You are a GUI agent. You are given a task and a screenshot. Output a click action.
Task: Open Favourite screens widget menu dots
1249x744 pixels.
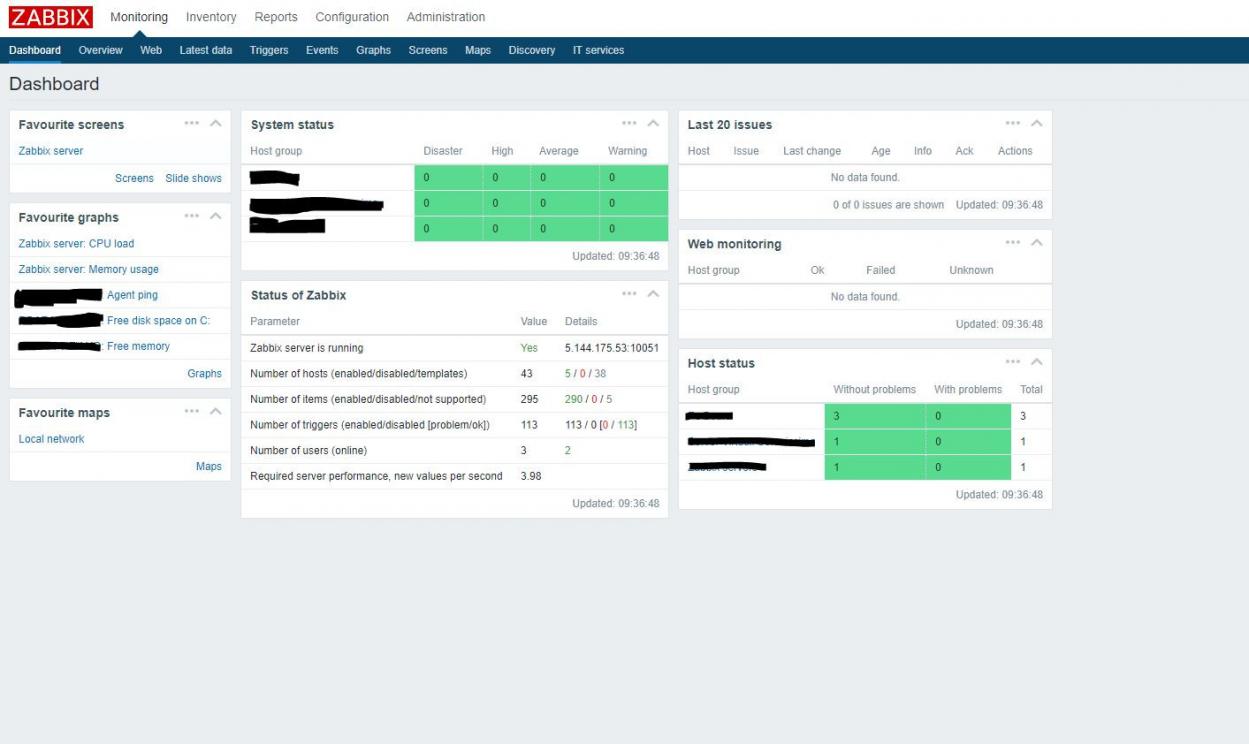pos(192,124)
